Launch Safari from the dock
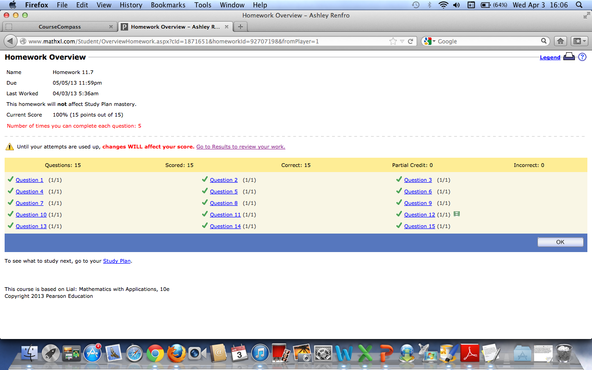The image size is (592, 370). [x=134, y=354]
